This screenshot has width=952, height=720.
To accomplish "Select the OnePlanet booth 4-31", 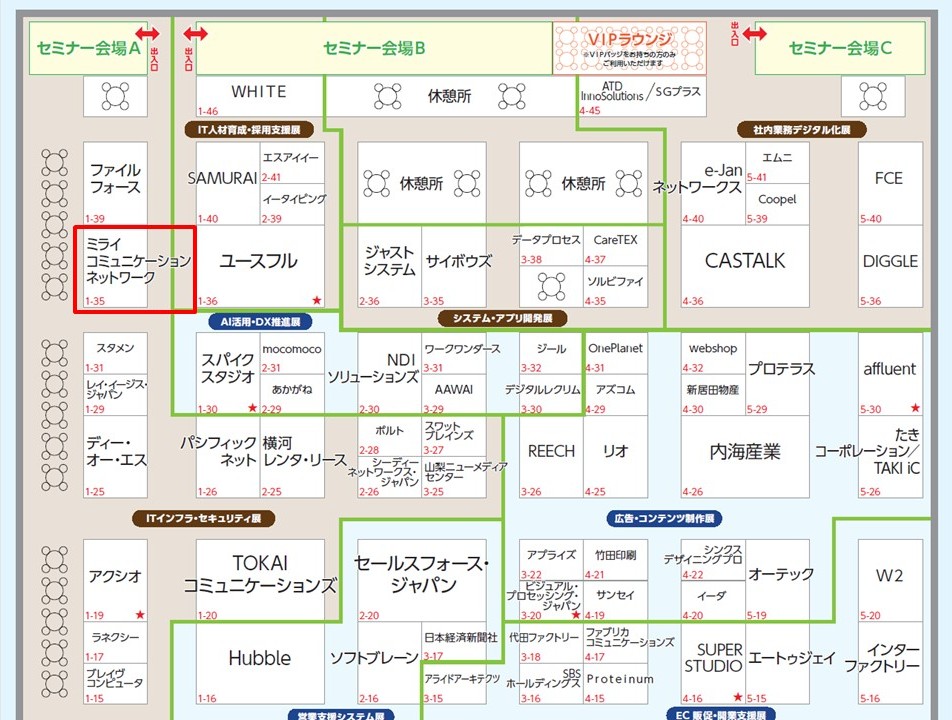I will click(x=616, y=353).
